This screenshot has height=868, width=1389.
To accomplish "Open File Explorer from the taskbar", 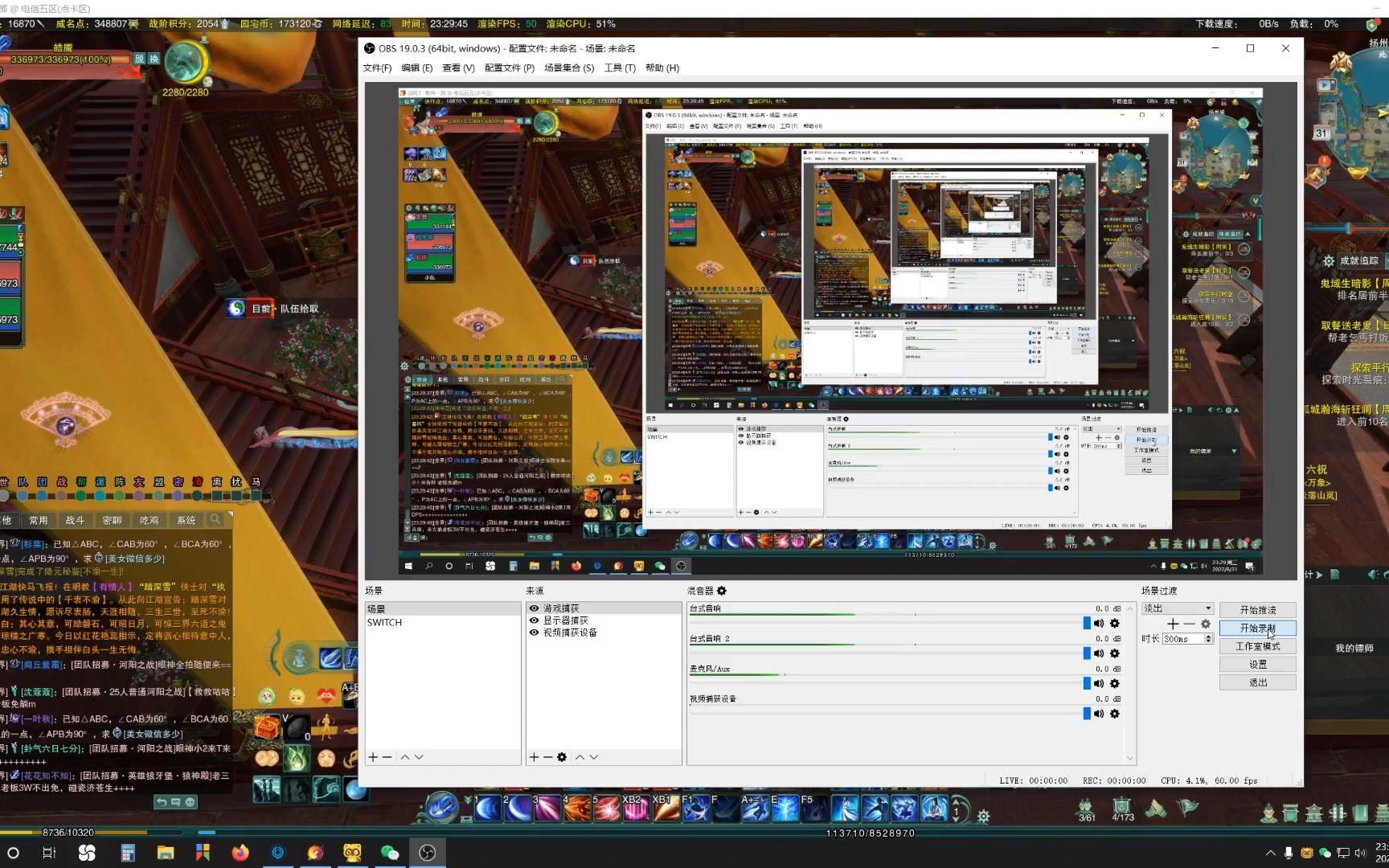I will pos(166,853).
